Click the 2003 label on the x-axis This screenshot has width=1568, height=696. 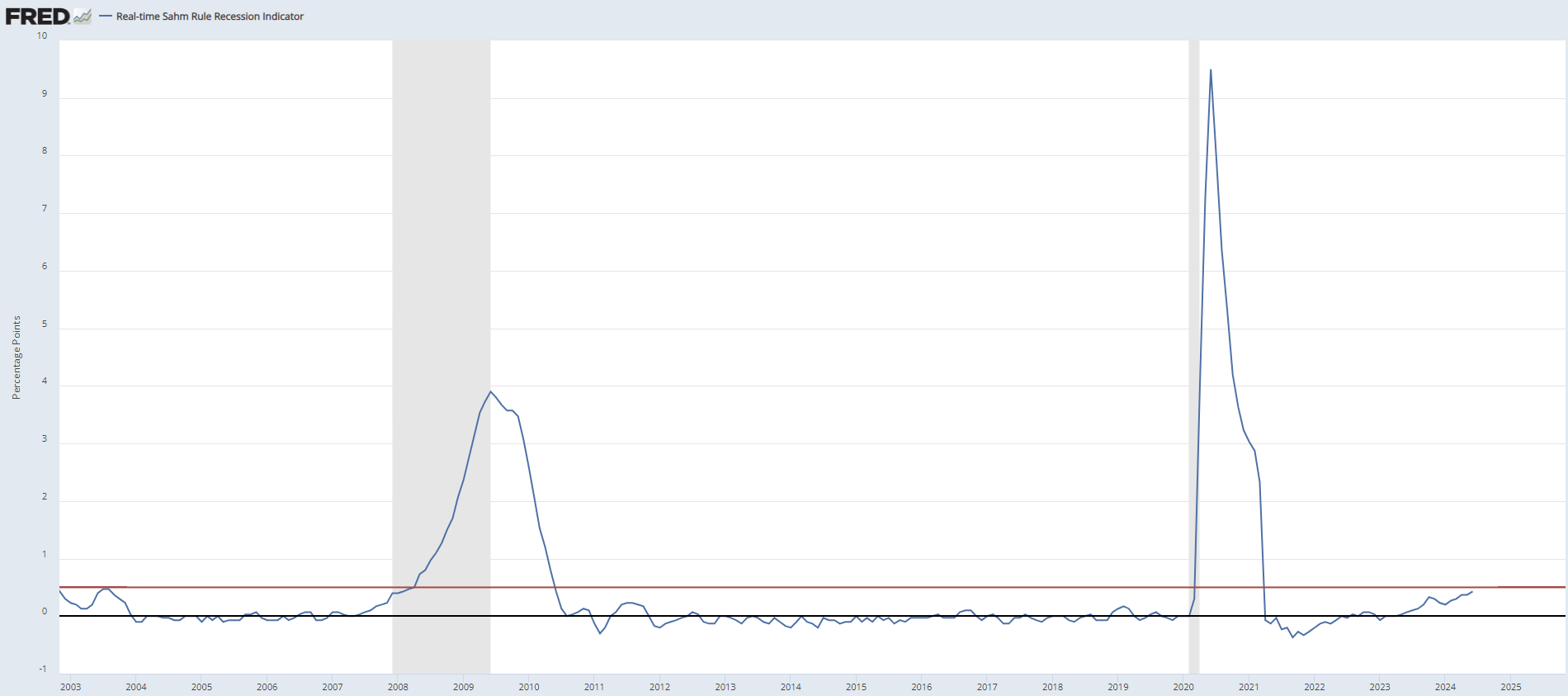[71, 687]
